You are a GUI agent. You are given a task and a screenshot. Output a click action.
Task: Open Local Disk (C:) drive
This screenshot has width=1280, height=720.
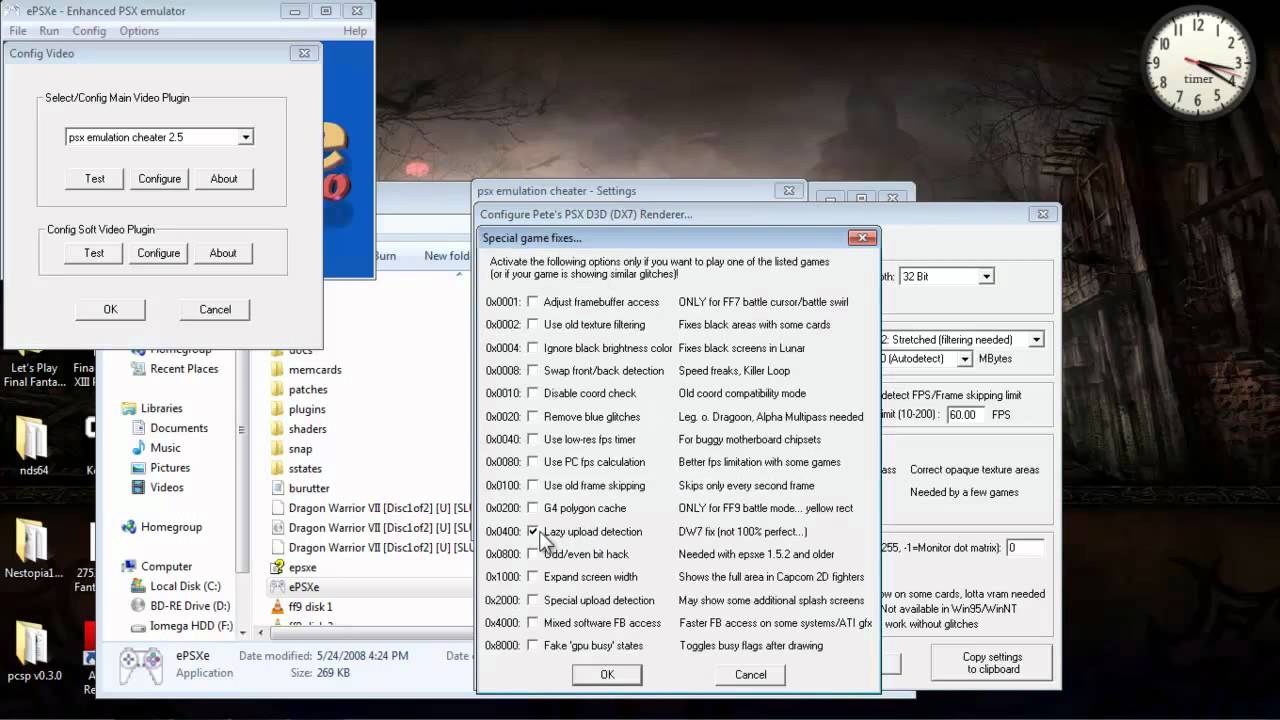tap(185, 586)
